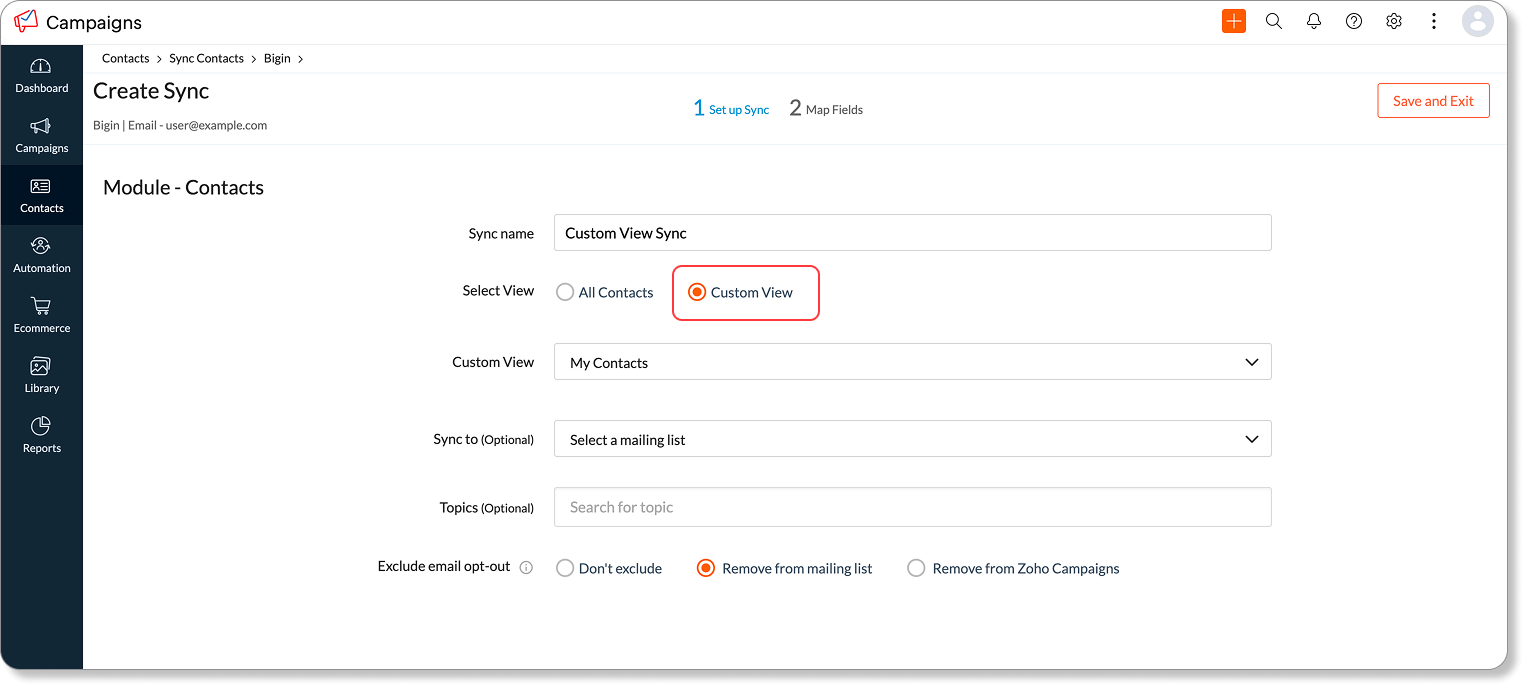This screenshot has height=686, width=1524.
Task: Click the Module - Contacts heading
Action: [x=183, y=187]
